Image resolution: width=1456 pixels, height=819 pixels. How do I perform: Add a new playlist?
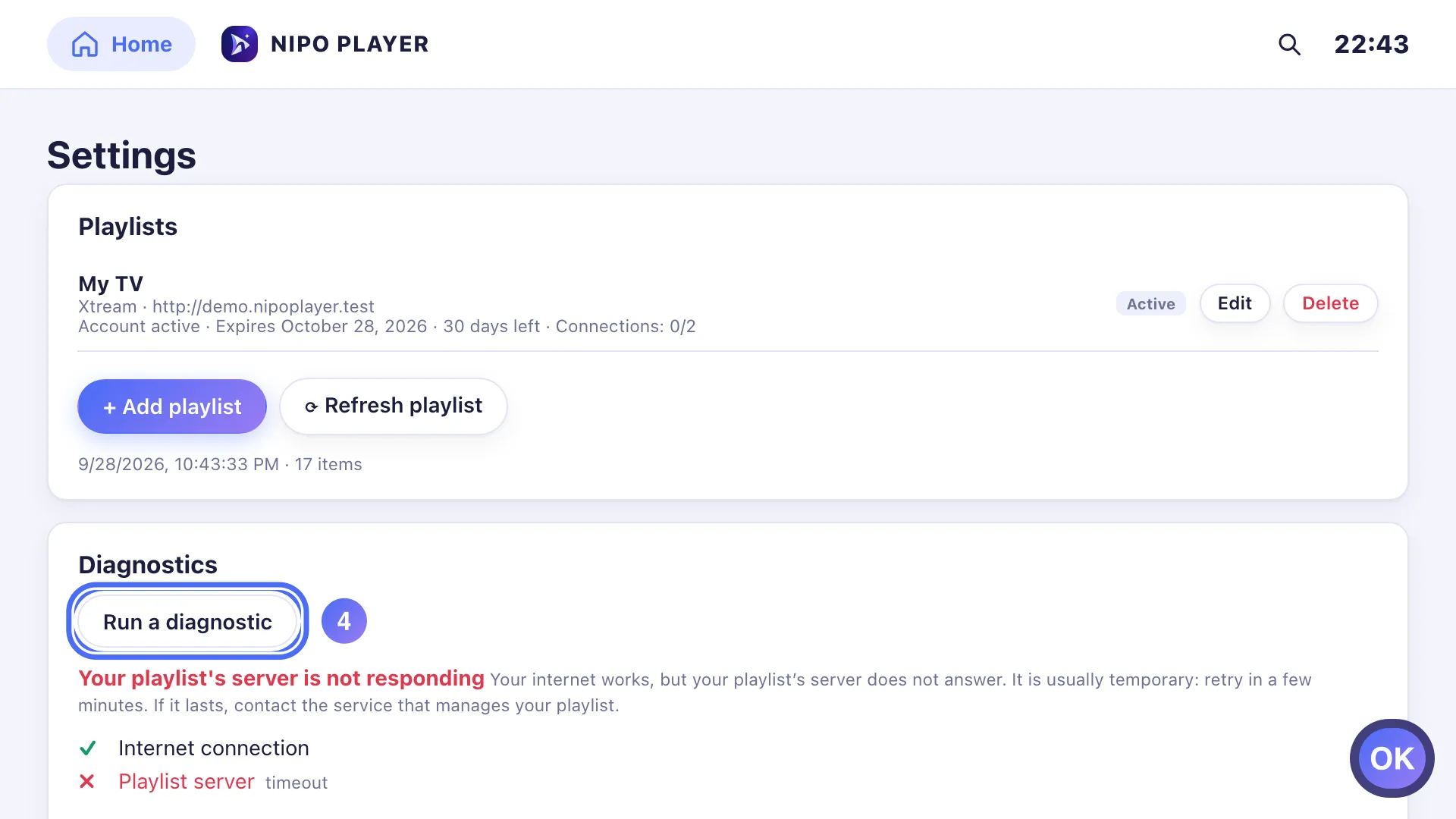(172, 406)
